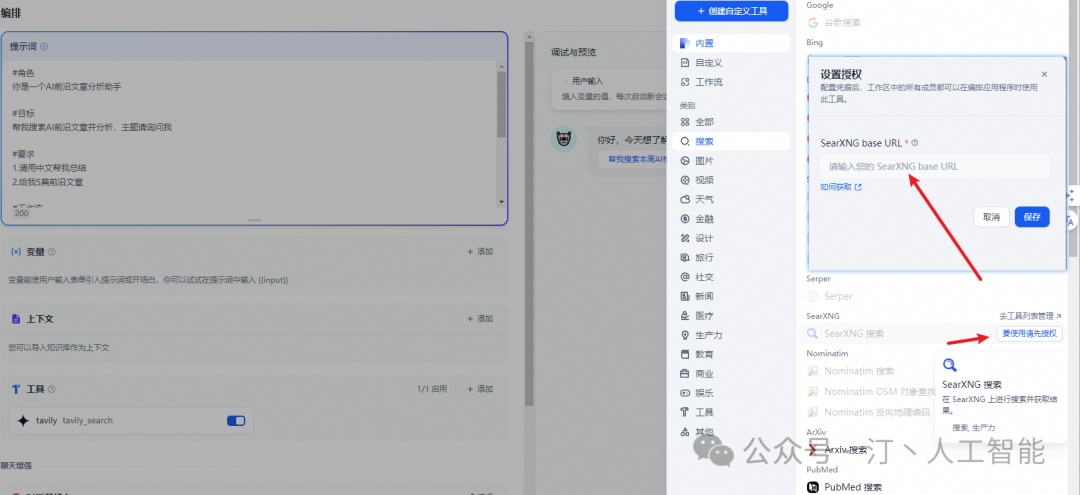Click the SearXNG base URL input field
This screenshot has width=1080, height=495.
pos(935,166)
